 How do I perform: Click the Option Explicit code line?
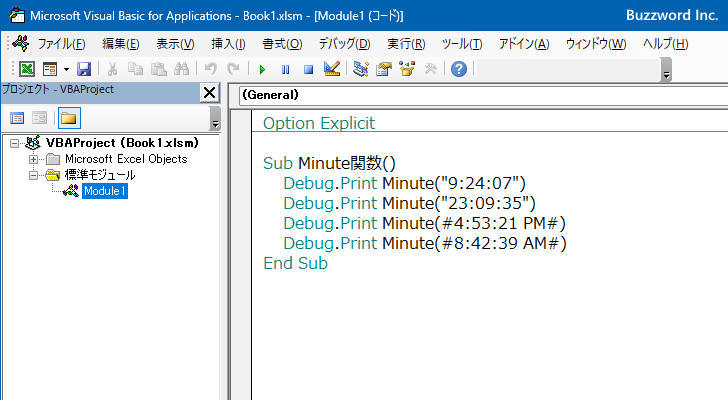coord(319,123)
